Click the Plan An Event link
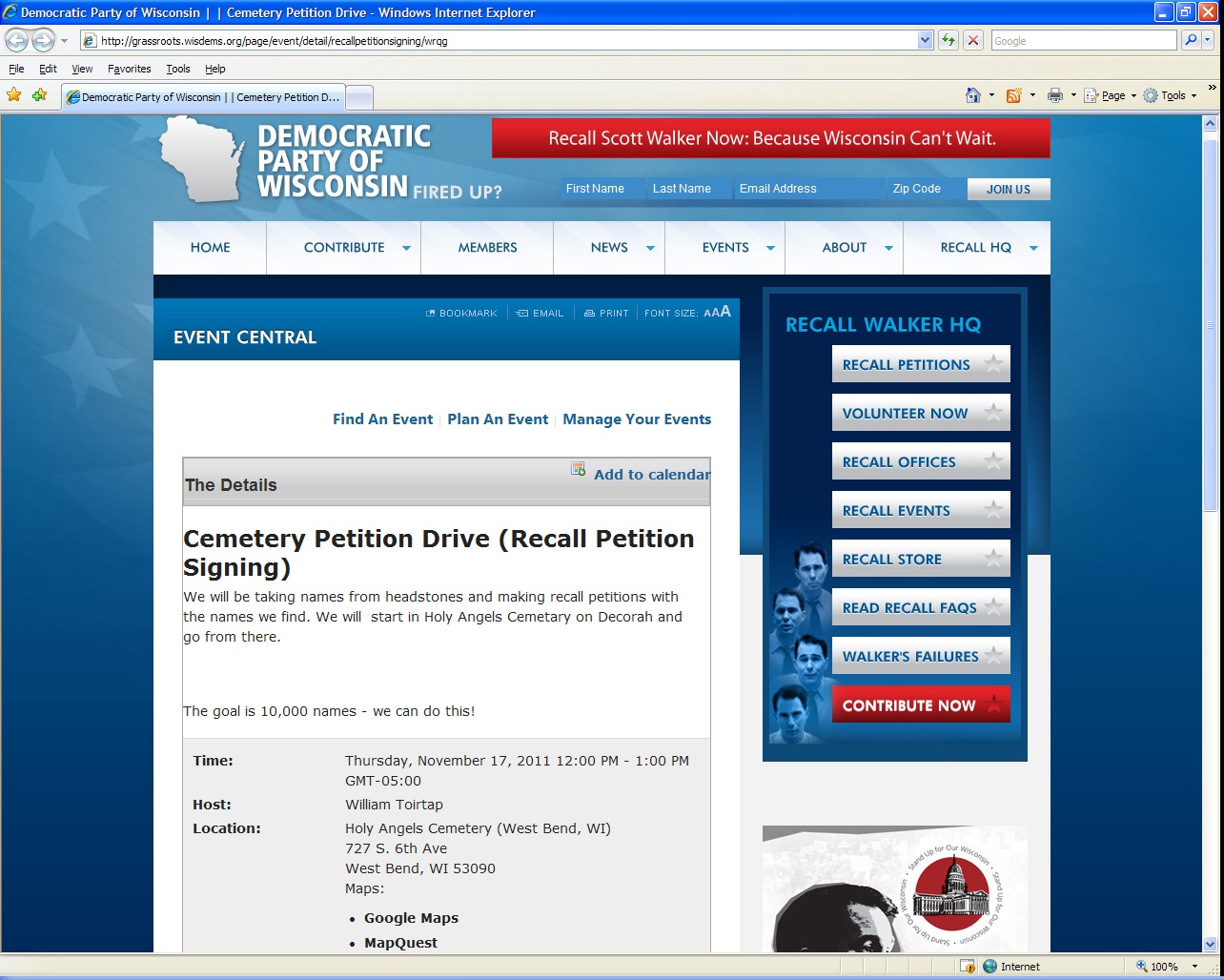Viewport: 1224px width, 980px height. click(498, 419)
